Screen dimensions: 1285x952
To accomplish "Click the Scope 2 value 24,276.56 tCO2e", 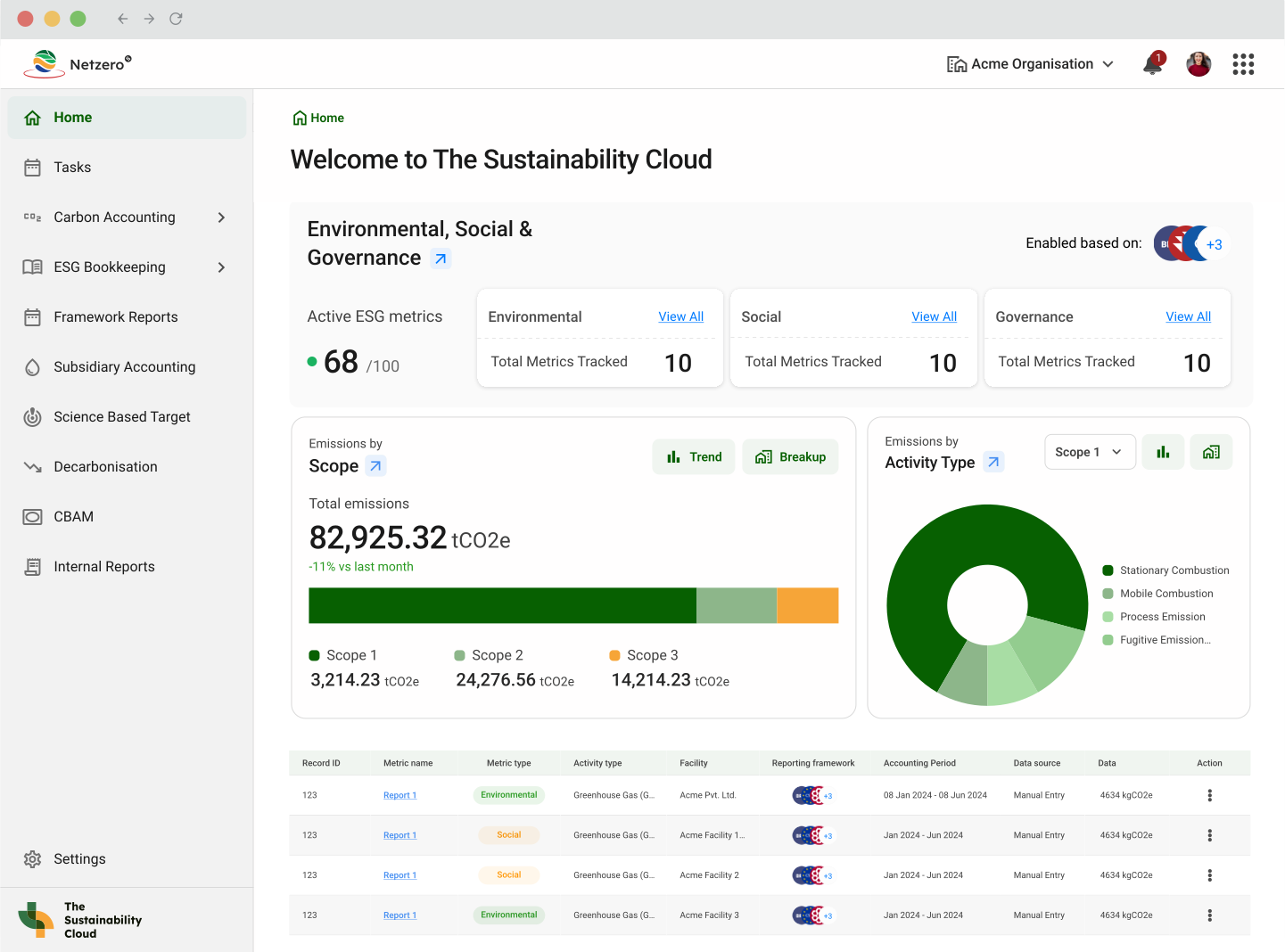I will [515, 680].
